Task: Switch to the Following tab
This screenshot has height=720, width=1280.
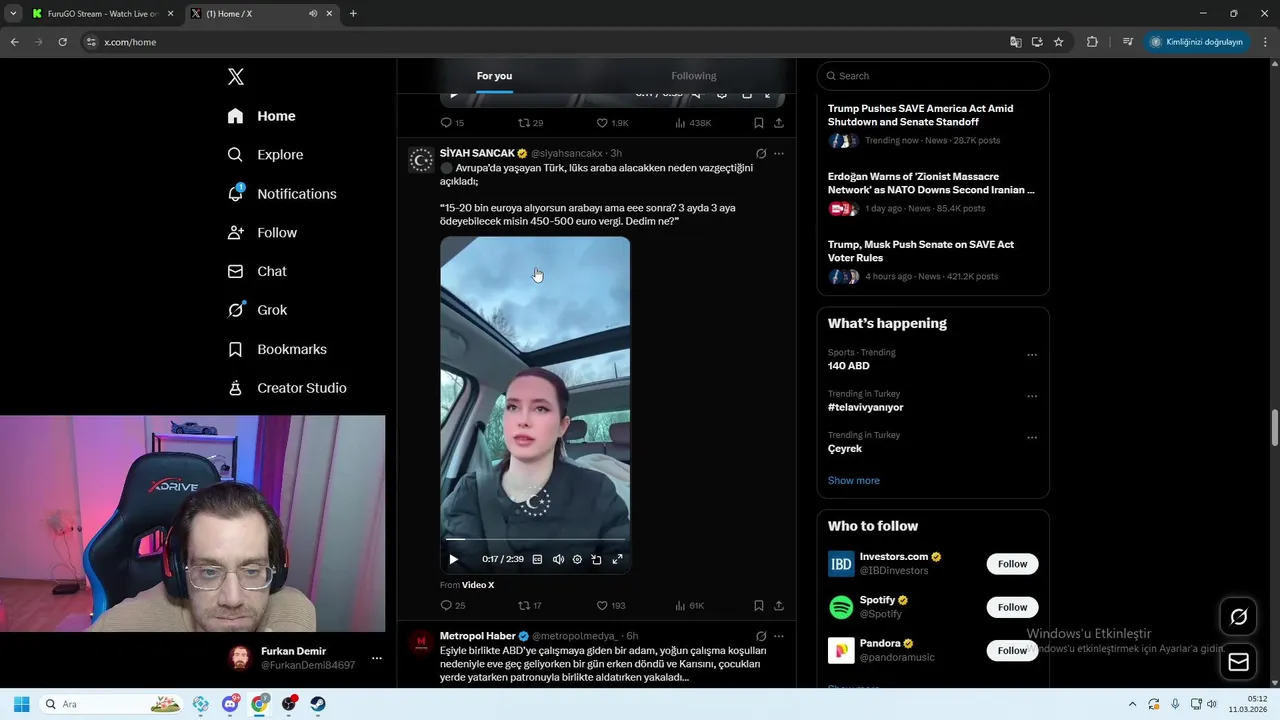Action: tap(694, 76)
